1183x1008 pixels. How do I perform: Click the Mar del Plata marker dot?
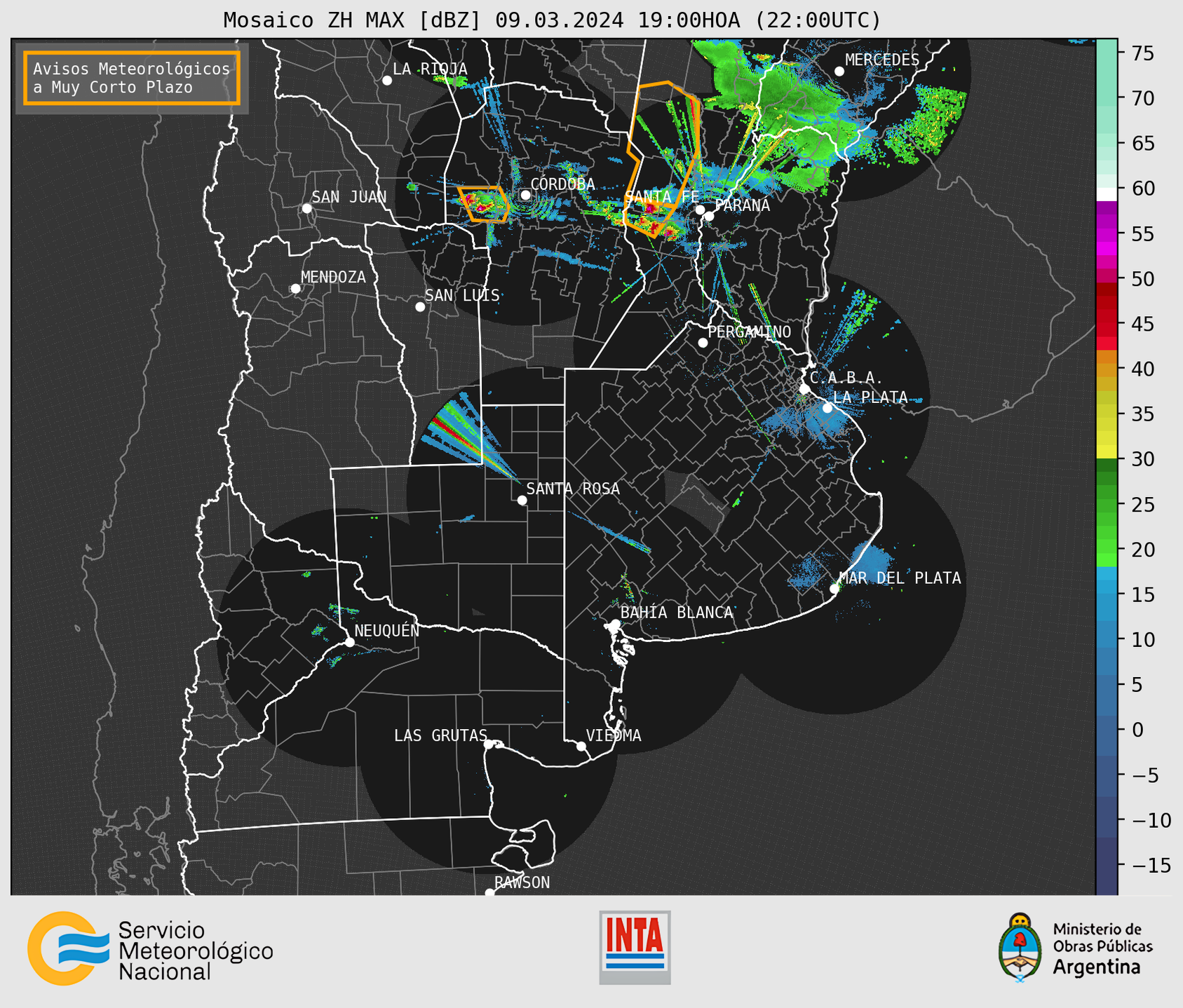pos(834,589)
